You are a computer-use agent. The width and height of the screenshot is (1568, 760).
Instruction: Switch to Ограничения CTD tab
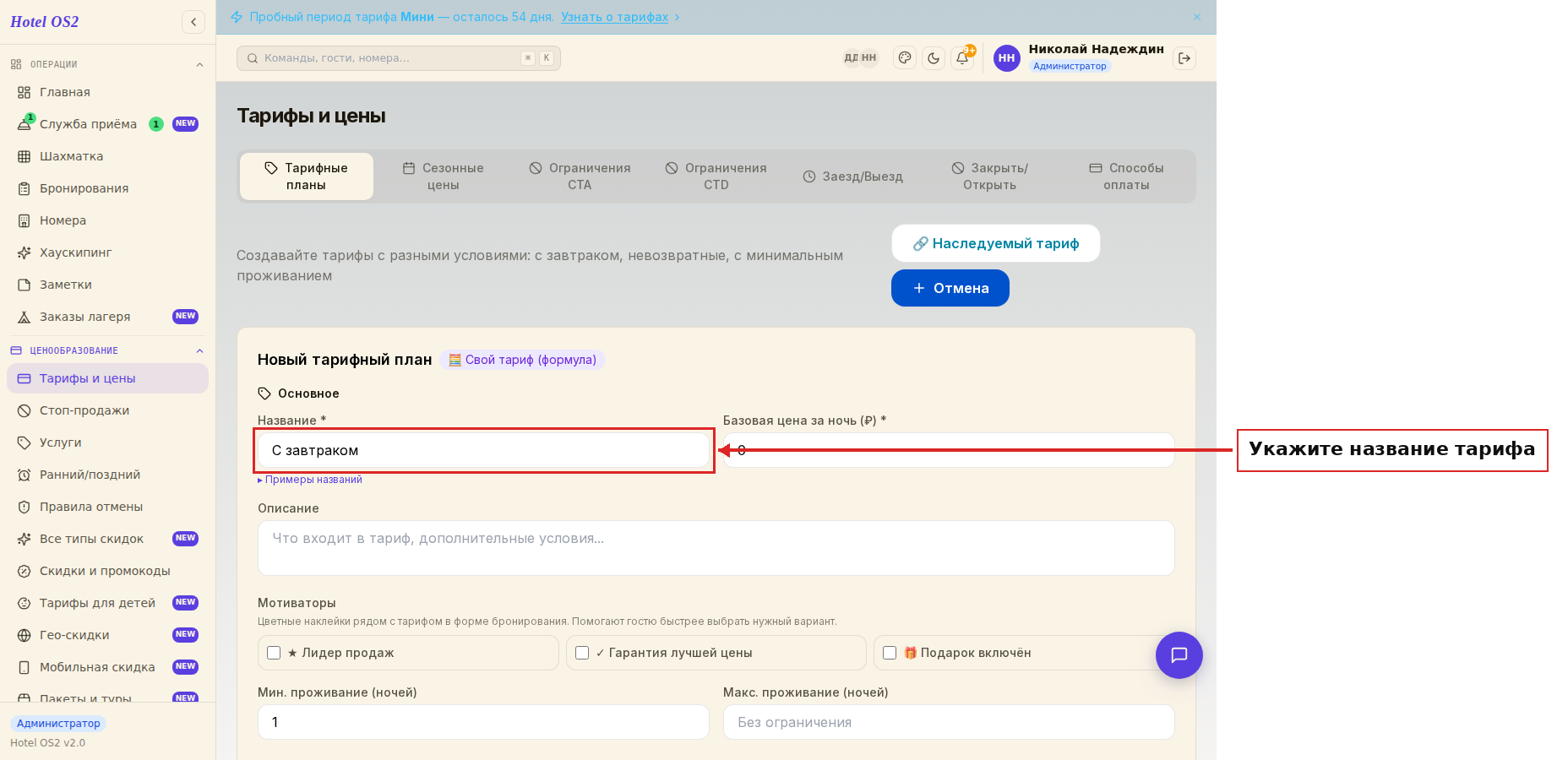point(716,176)
